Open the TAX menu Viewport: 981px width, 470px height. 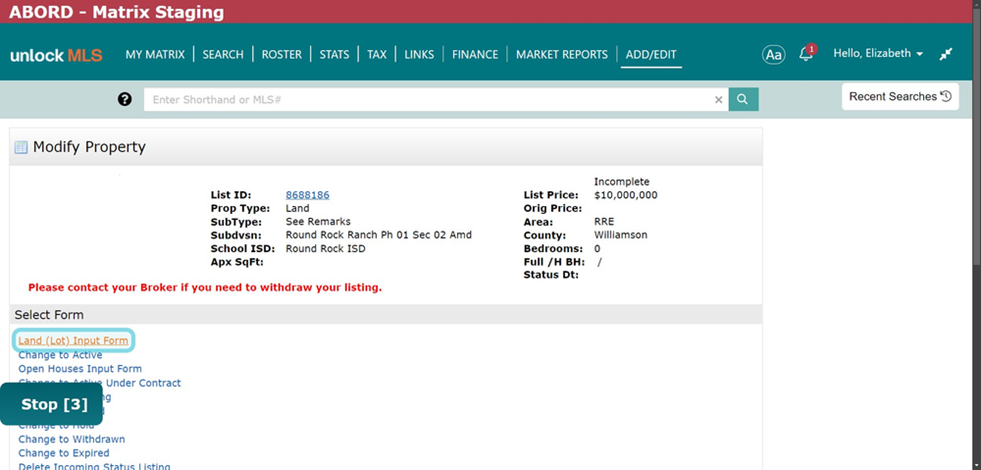(x=377, y=54)
